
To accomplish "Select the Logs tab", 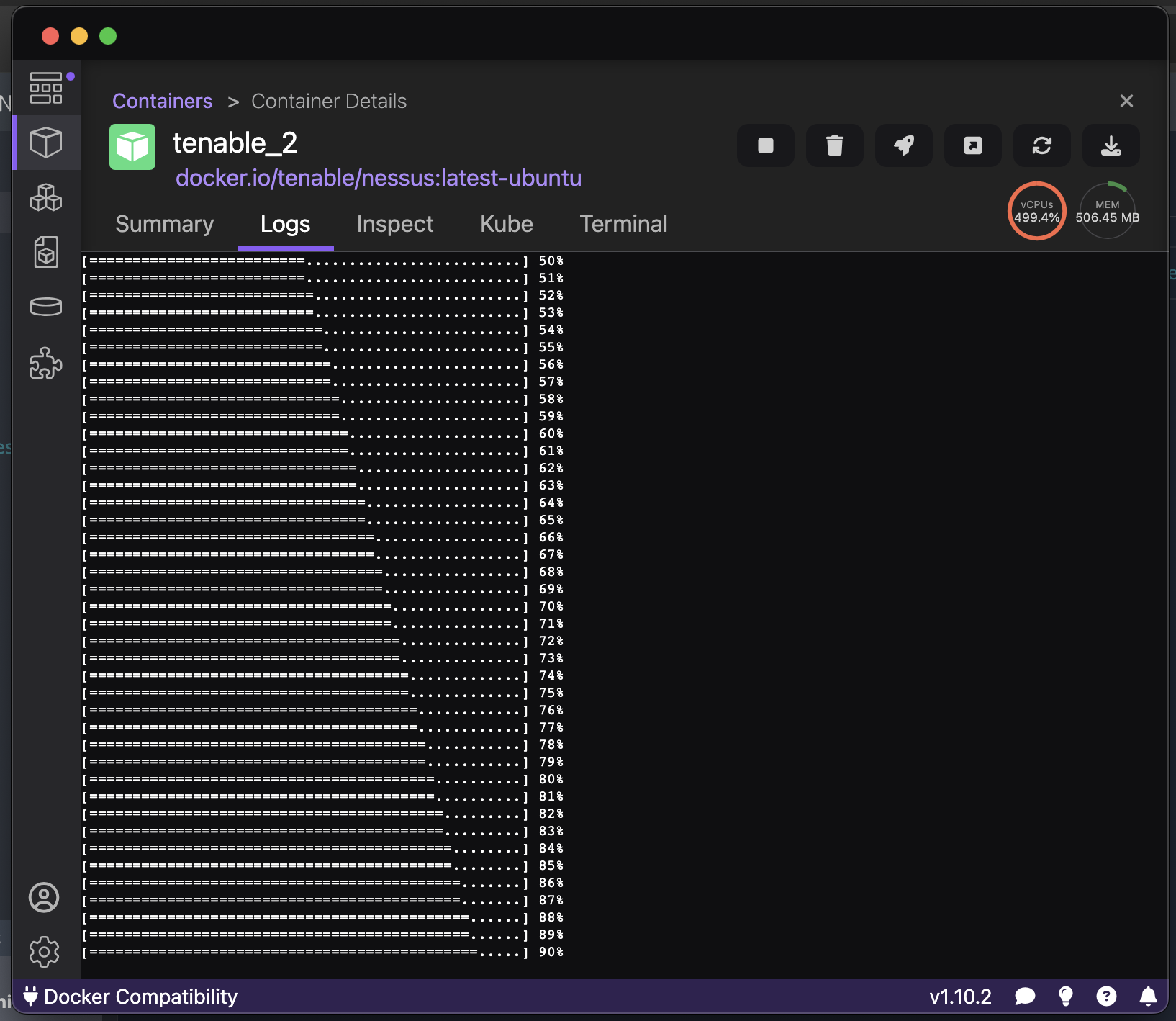I will 286,224.
